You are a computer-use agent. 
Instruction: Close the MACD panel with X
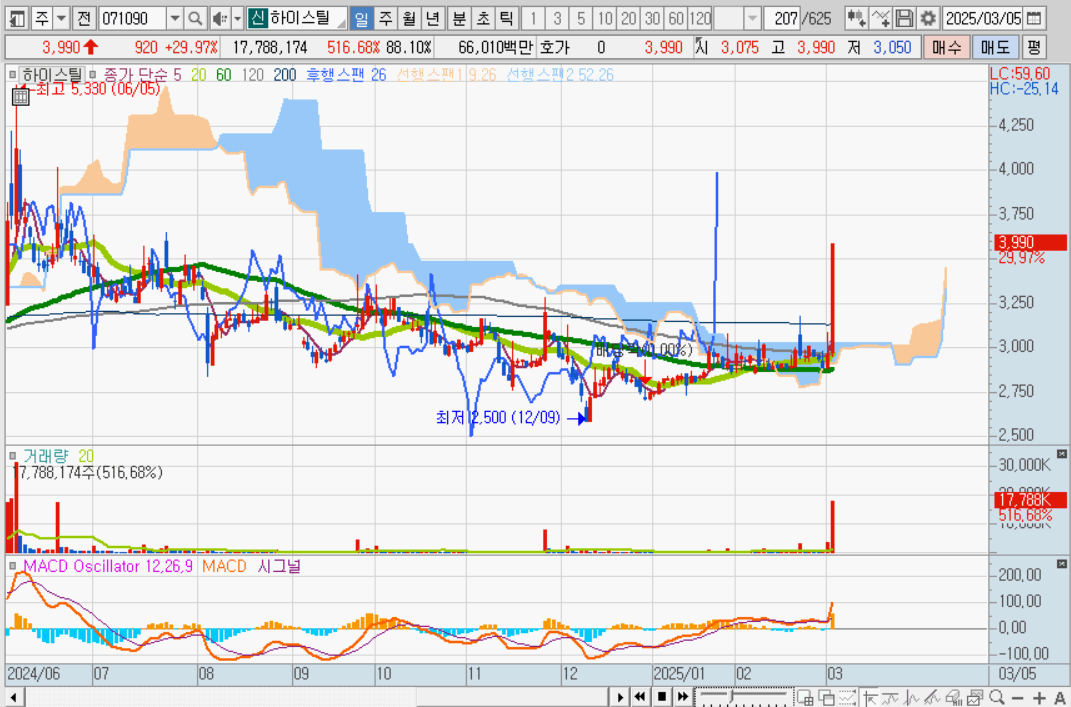[1061, 564]
